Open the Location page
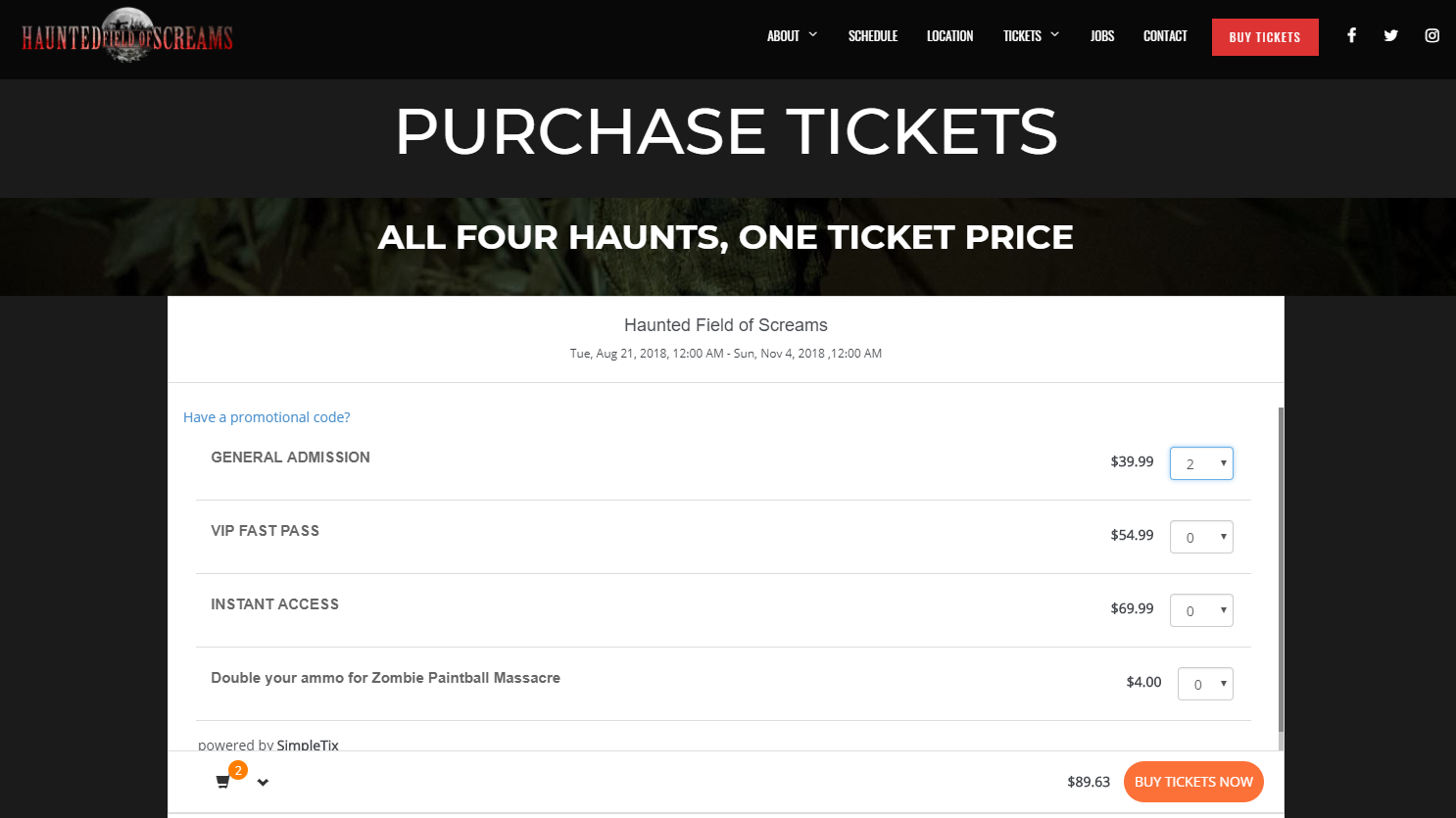 [x=949, y=36]
